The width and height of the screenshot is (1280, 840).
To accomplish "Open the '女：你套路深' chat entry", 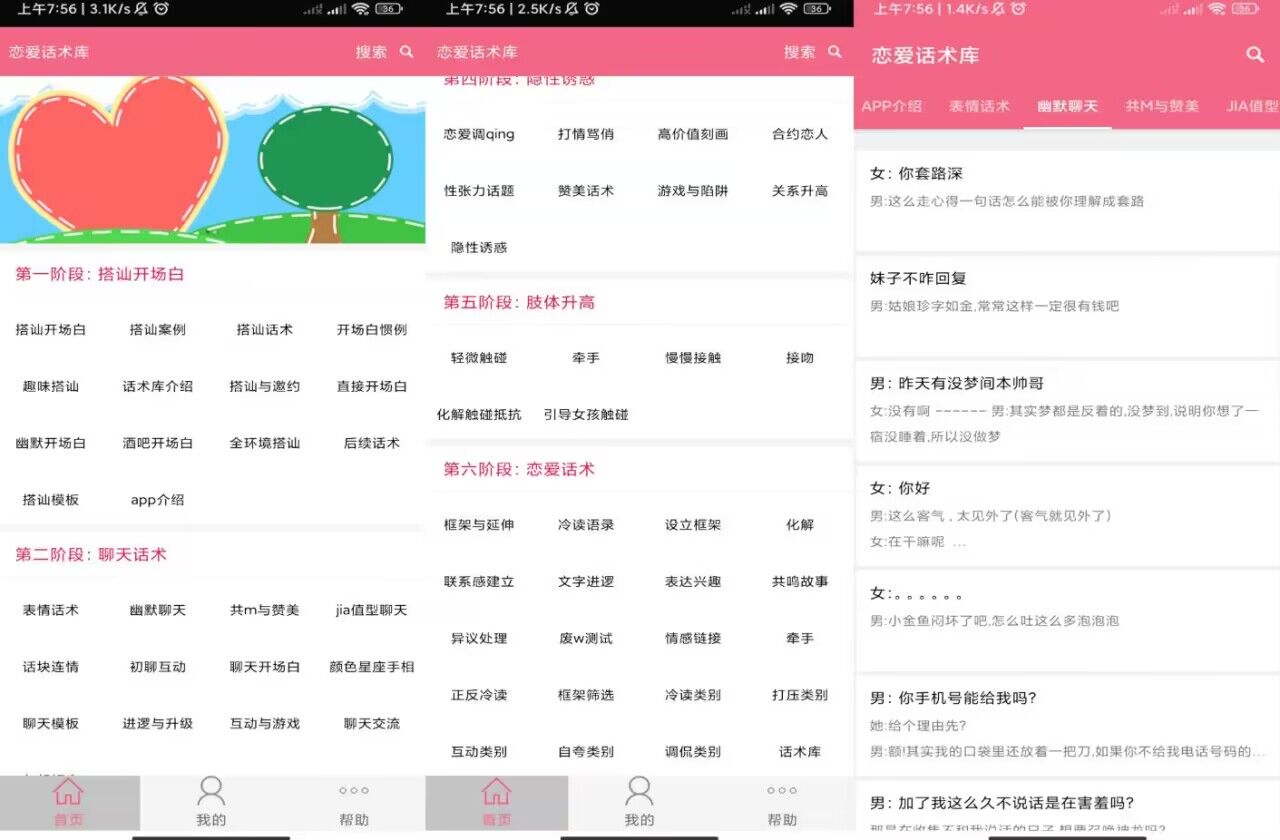I will (x=1067, y=200).
